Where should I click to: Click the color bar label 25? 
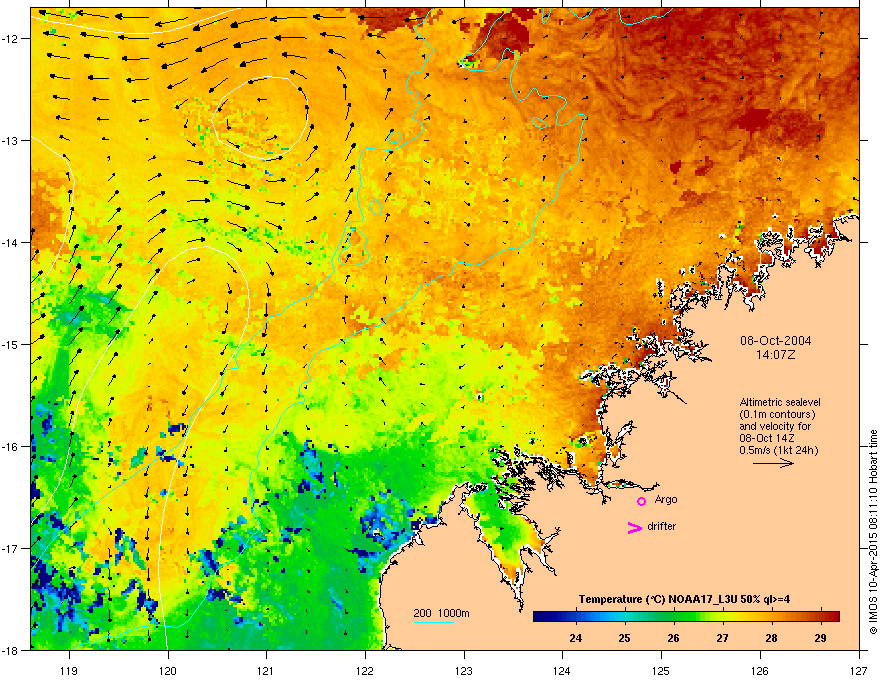point(624,638)
